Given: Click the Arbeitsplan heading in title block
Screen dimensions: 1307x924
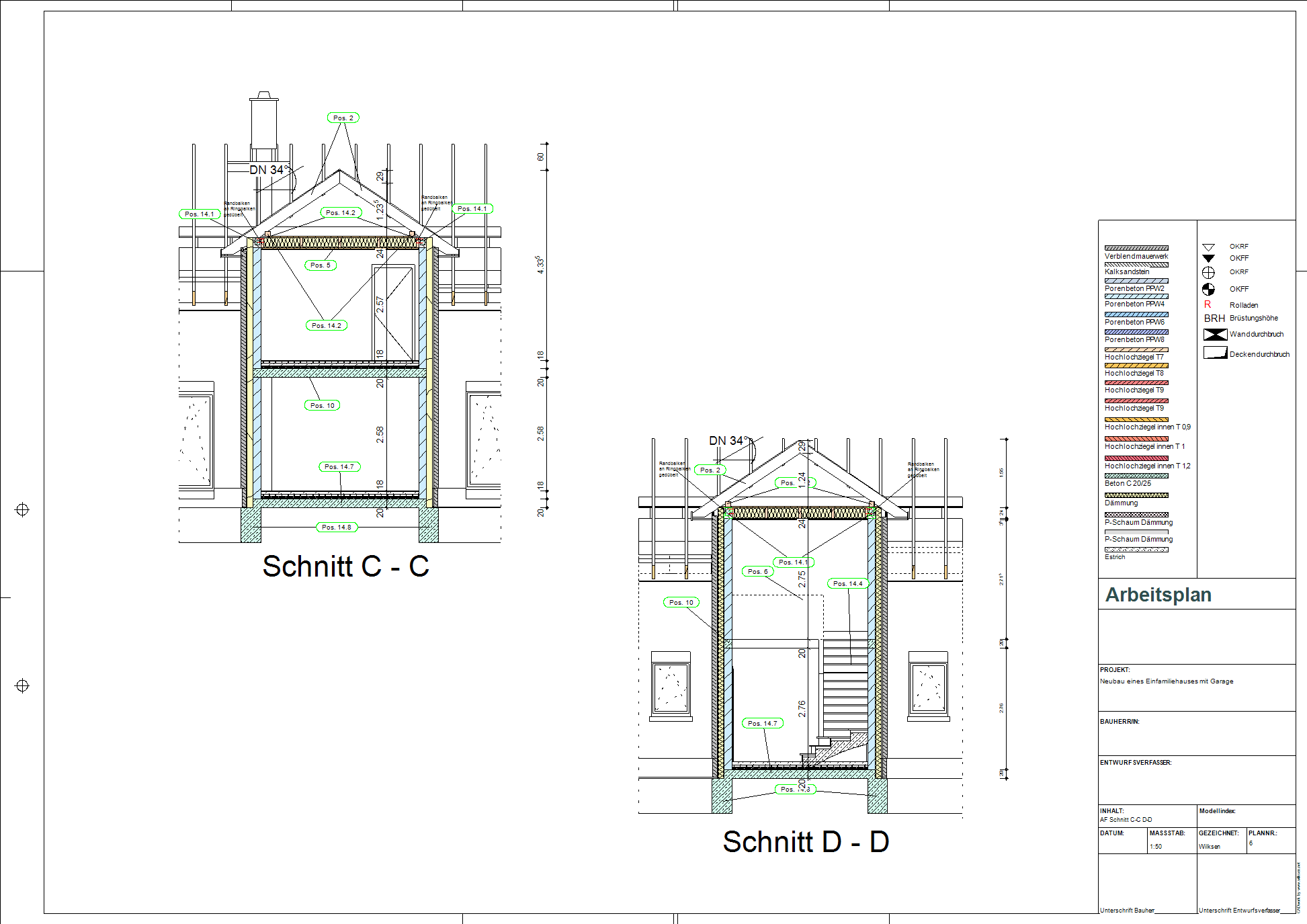Looking at the screenshot, I should tap(1158, 595).
